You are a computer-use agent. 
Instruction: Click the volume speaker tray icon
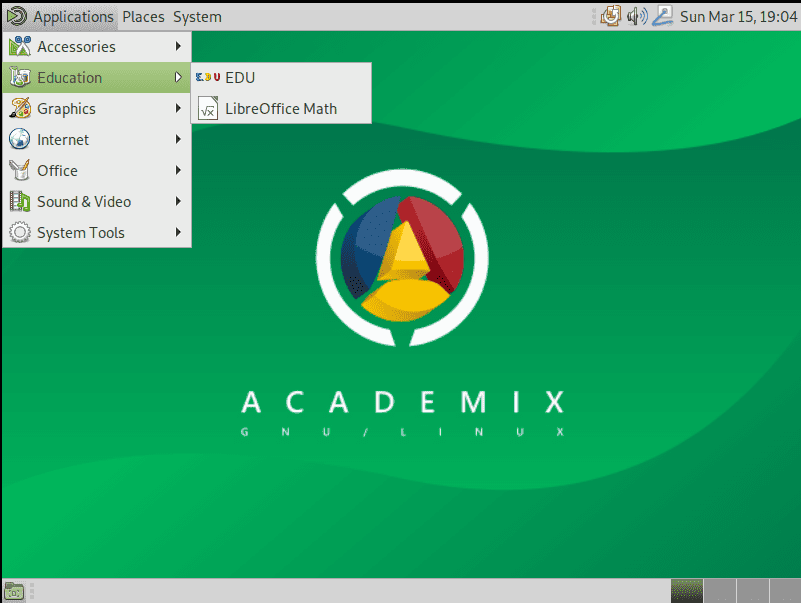click(x=637, y=16)
